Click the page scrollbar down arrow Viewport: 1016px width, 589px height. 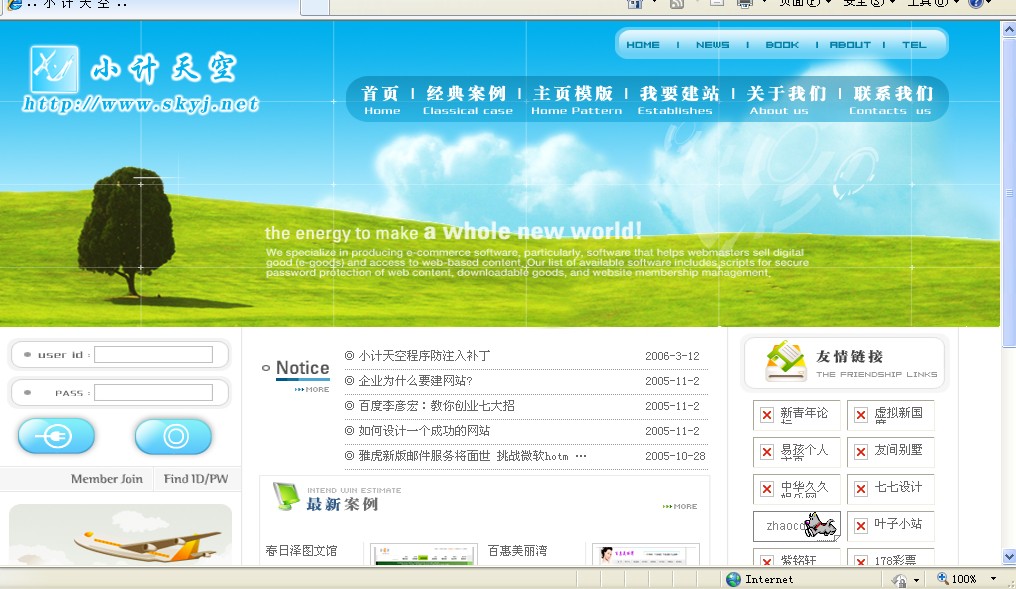(1009, 557)
